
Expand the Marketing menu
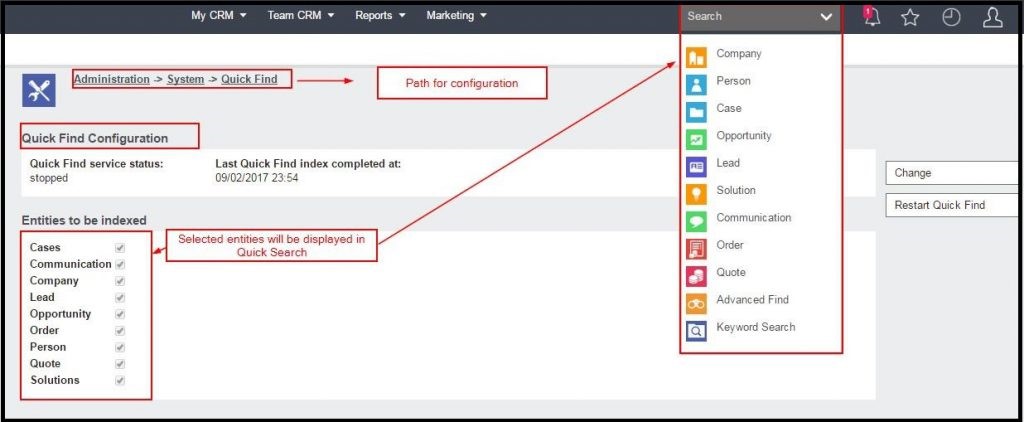point(456,16)
